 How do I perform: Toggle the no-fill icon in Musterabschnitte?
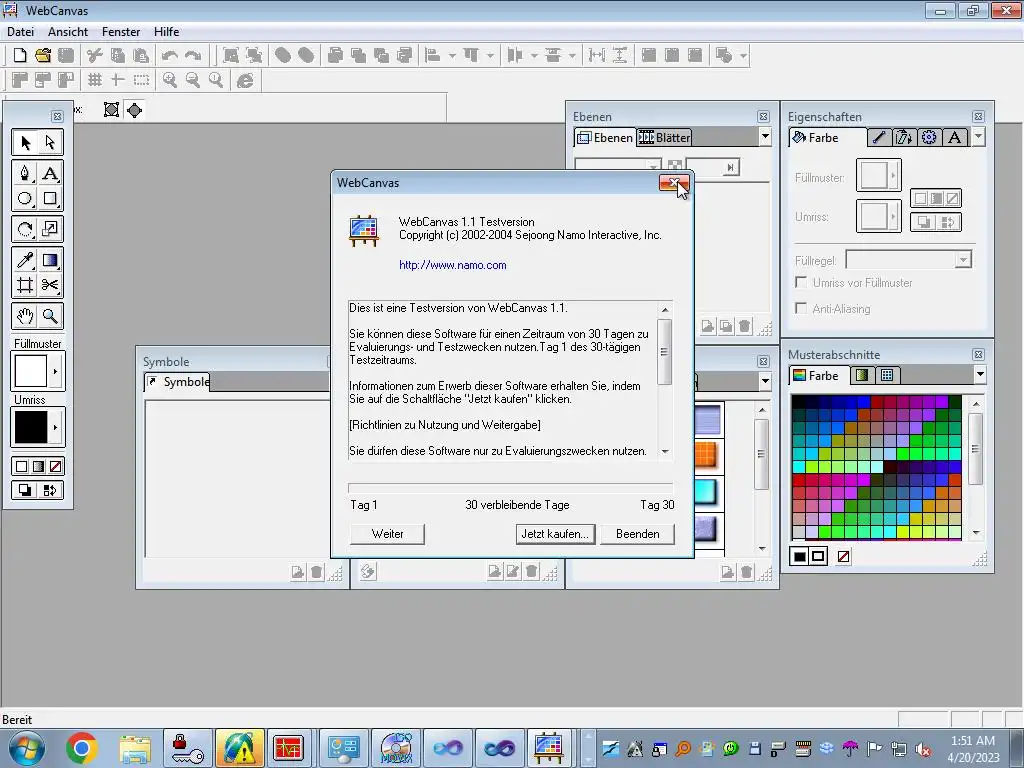click(844, 556)
